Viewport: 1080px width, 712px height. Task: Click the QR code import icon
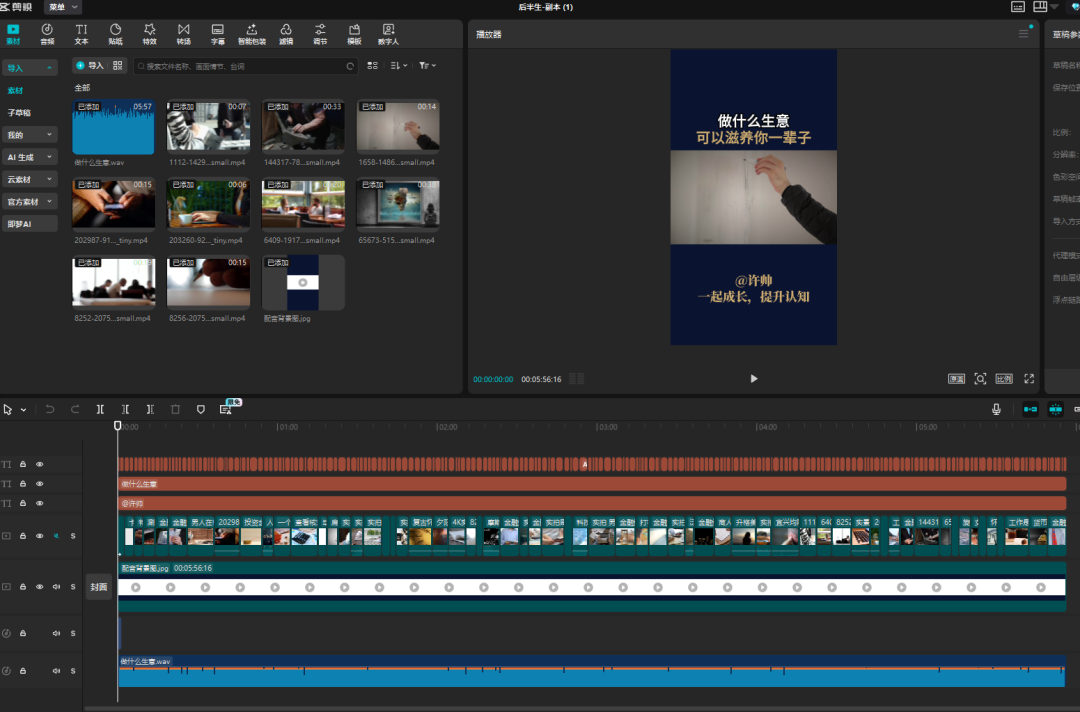[x=118, y=65]
